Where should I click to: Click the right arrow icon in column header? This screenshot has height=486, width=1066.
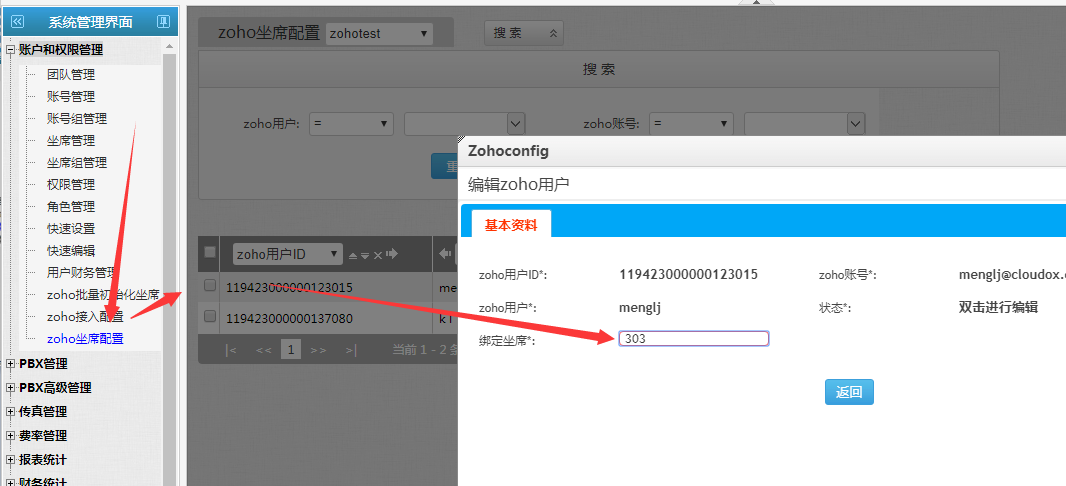[391, 254]
